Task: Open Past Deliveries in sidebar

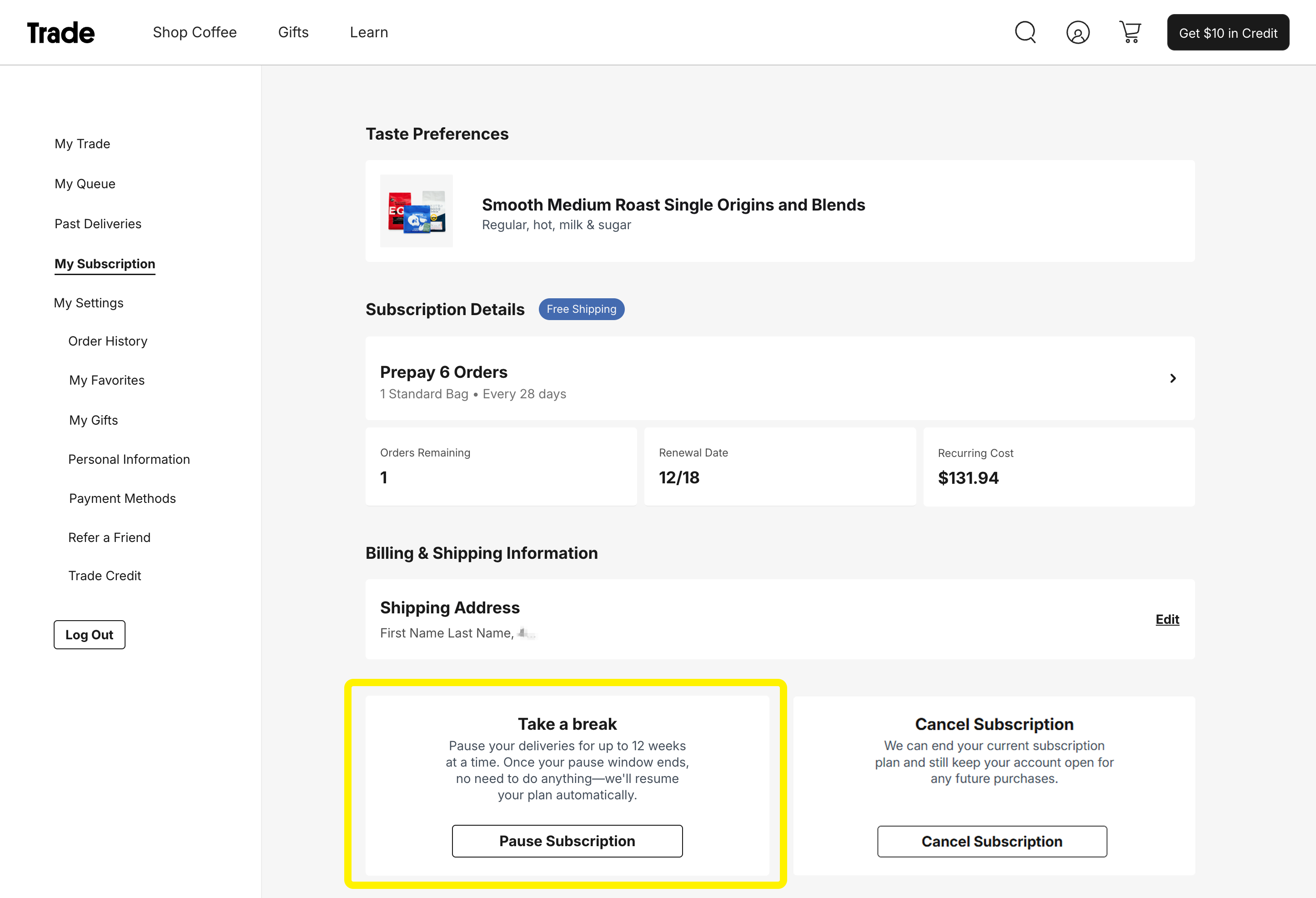Action: [x=98, y=224]
